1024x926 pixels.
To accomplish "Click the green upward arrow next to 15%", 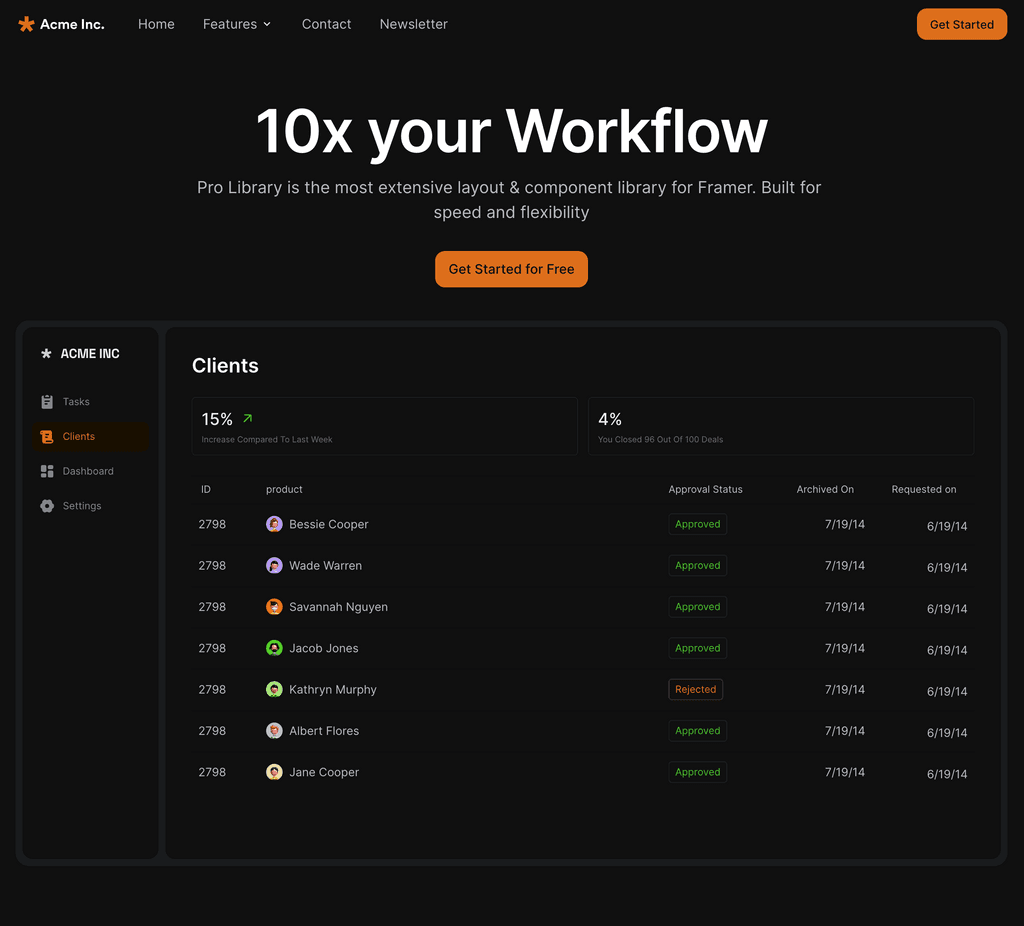I will tap(246, 418).
